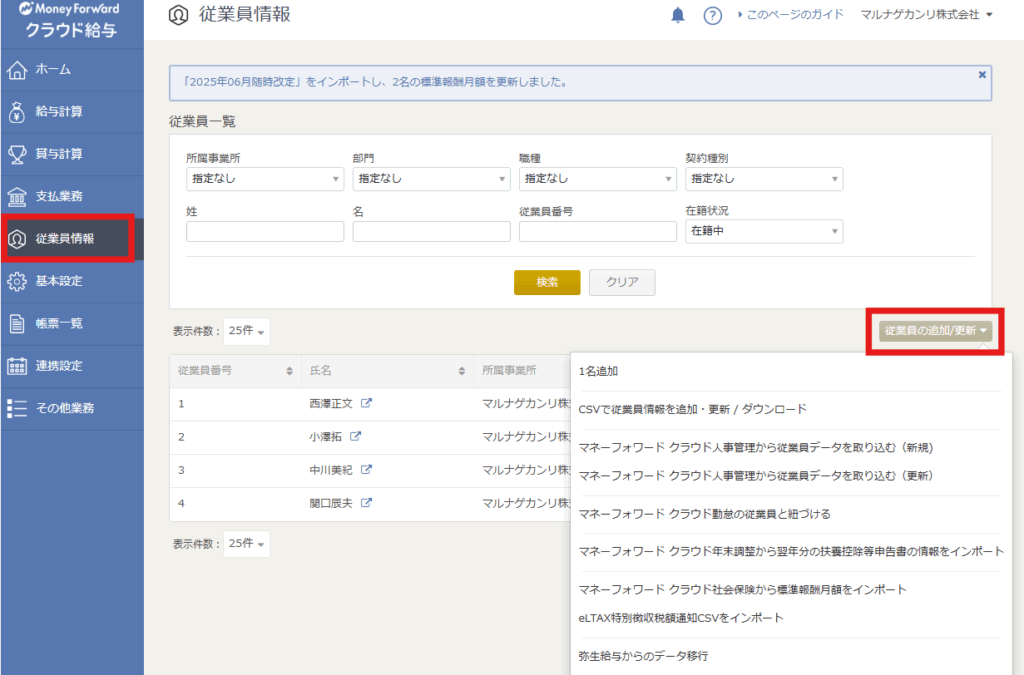Screen dimensions: 1024x675
Task: Focus the 従業員番号 input field
Action: pos(598,232)
